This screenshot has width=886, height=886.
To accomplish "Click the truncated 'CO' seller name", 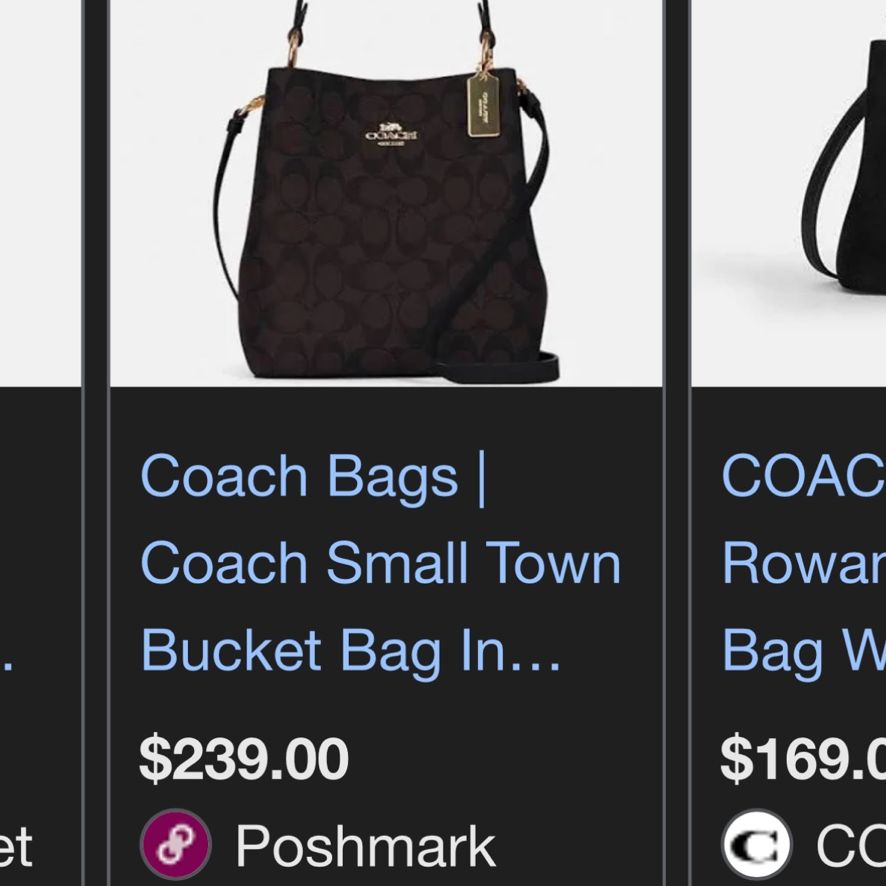I will pos(851,846).
